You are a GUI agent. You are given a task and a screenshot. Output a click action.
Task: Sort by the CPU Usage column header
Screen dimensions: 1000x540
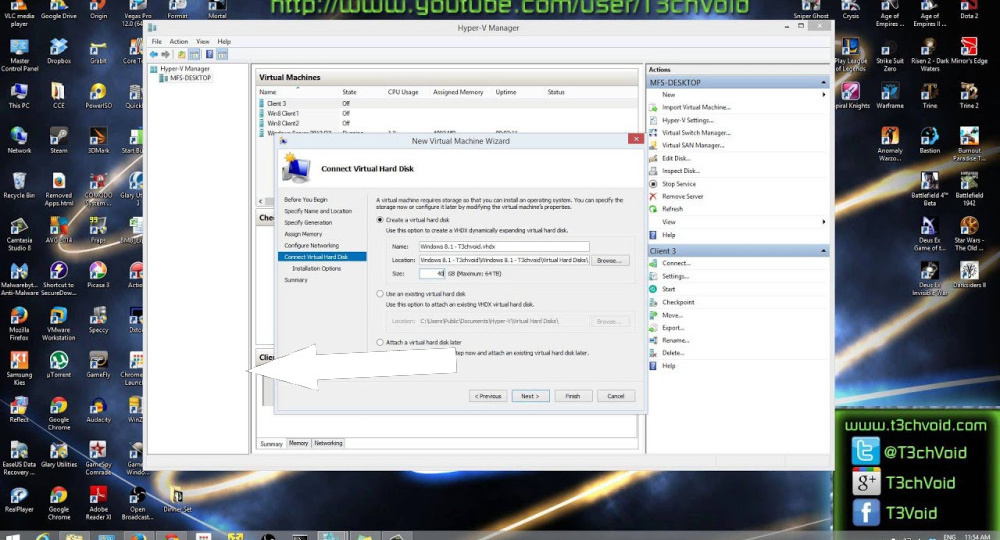(x=403, y=92)
